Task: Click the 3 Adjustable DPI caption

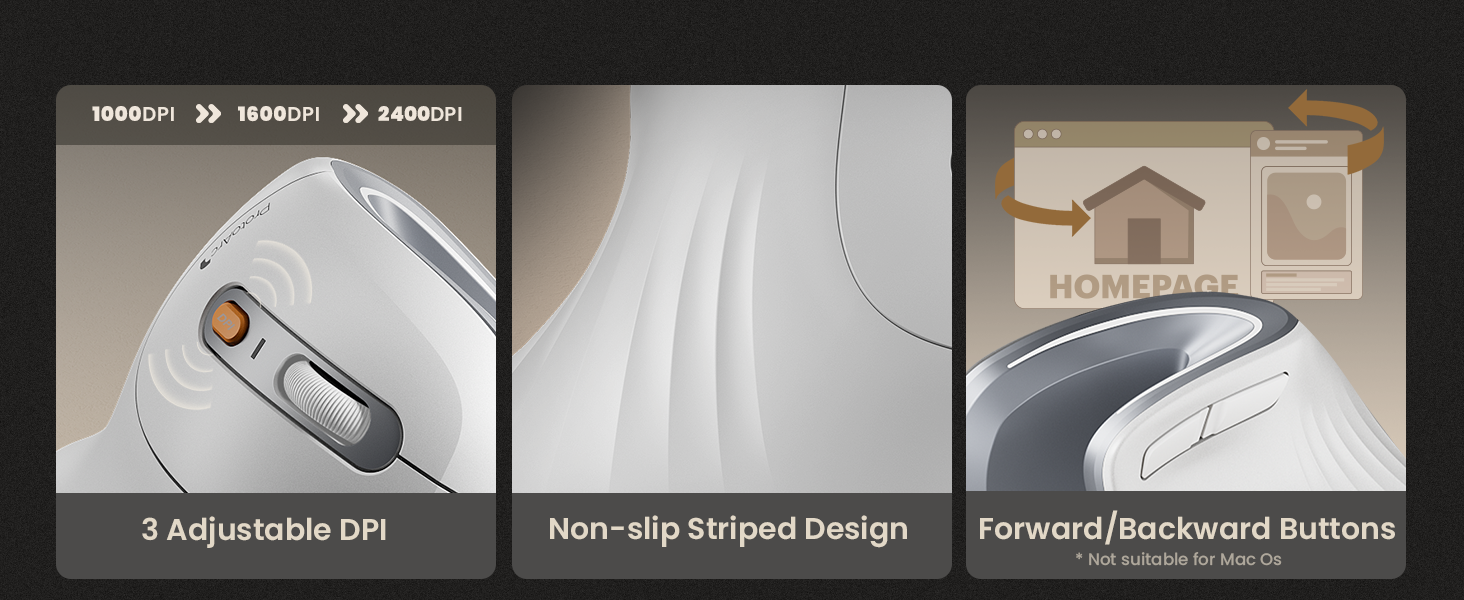Action: point(264,529)
